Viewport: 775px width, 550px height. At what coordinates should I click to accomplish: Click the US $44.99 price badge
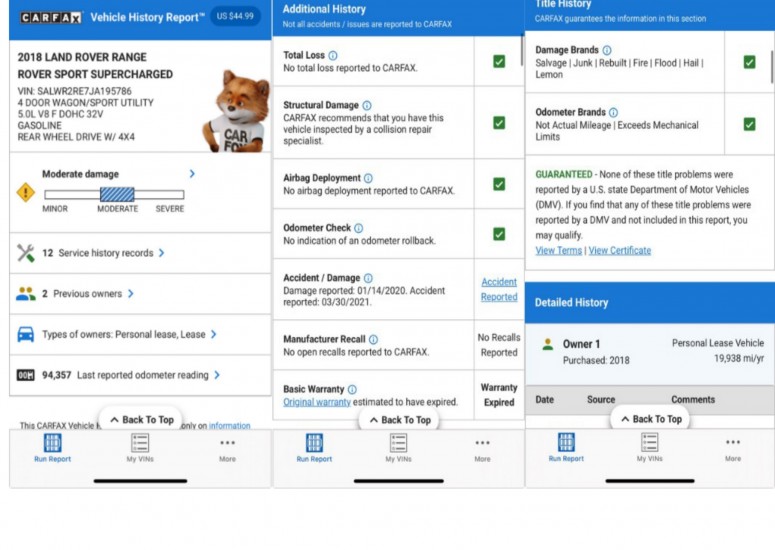click(235, 16)
